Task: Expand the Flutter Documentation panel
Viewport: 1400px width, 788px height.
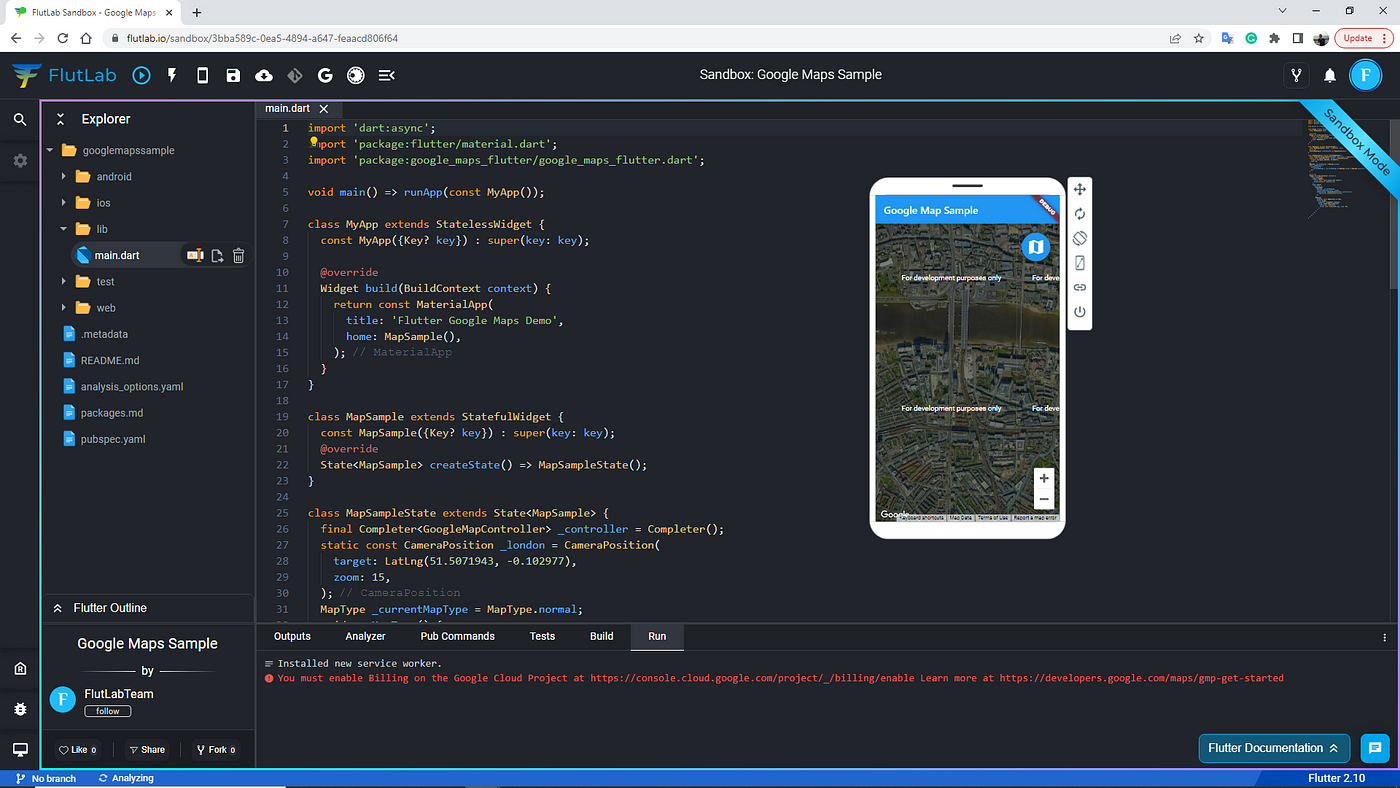Action: point(1274,748)
